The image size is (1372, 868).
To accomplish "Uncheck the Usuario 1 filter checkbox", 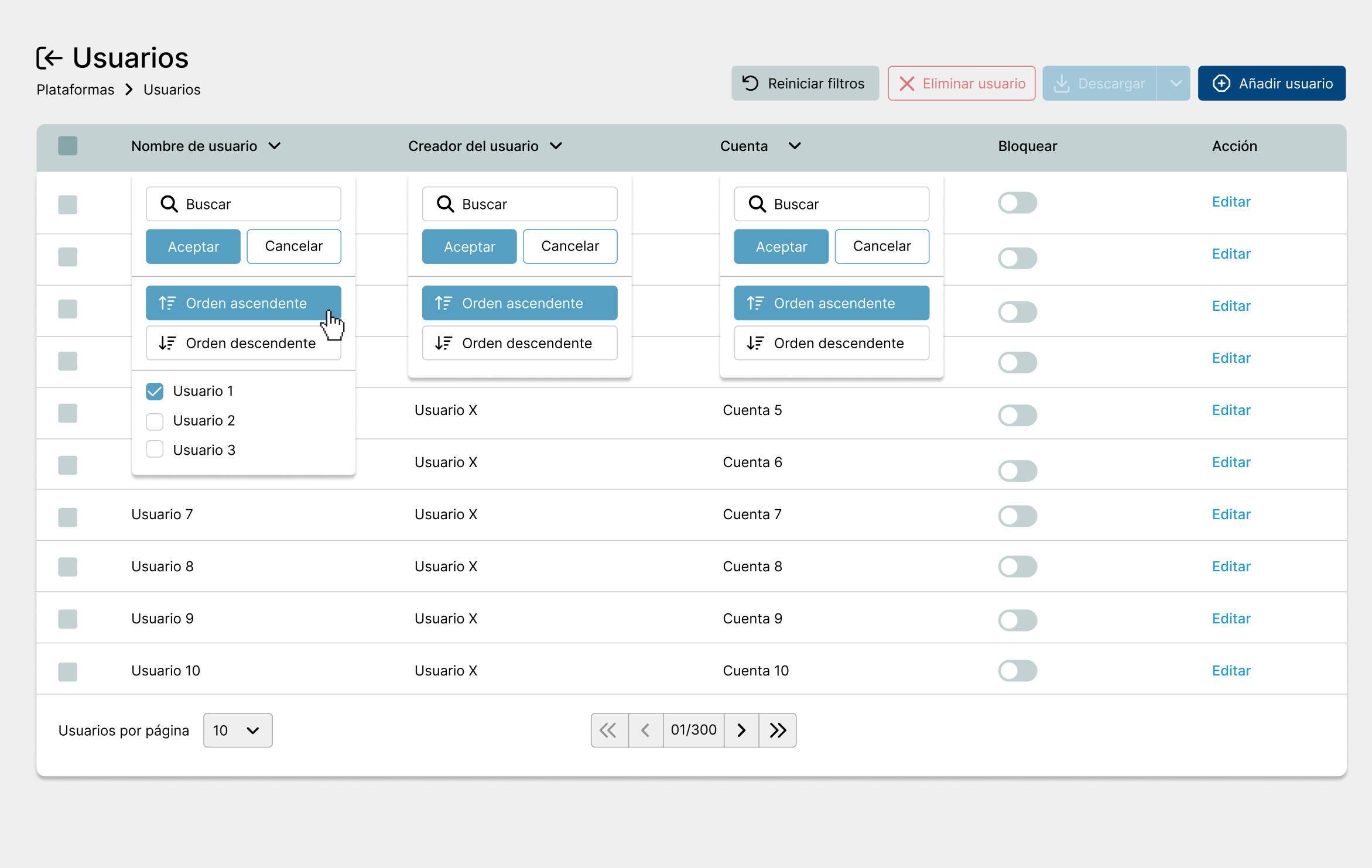I will [155, 391].
